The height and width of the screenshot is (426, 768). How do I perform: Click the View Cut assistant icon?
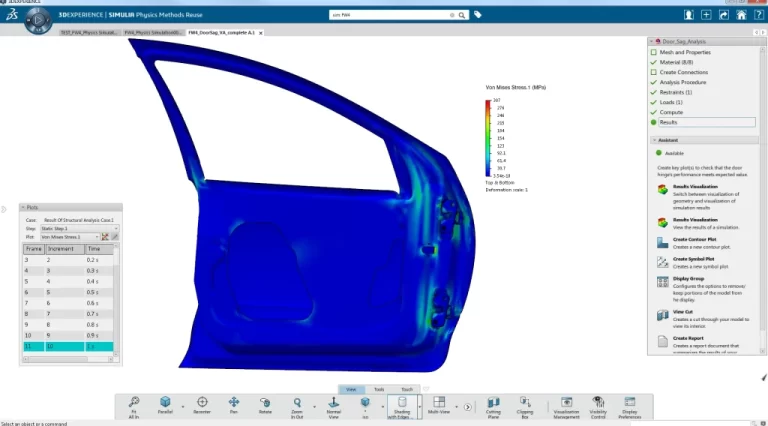pos(662,315)
